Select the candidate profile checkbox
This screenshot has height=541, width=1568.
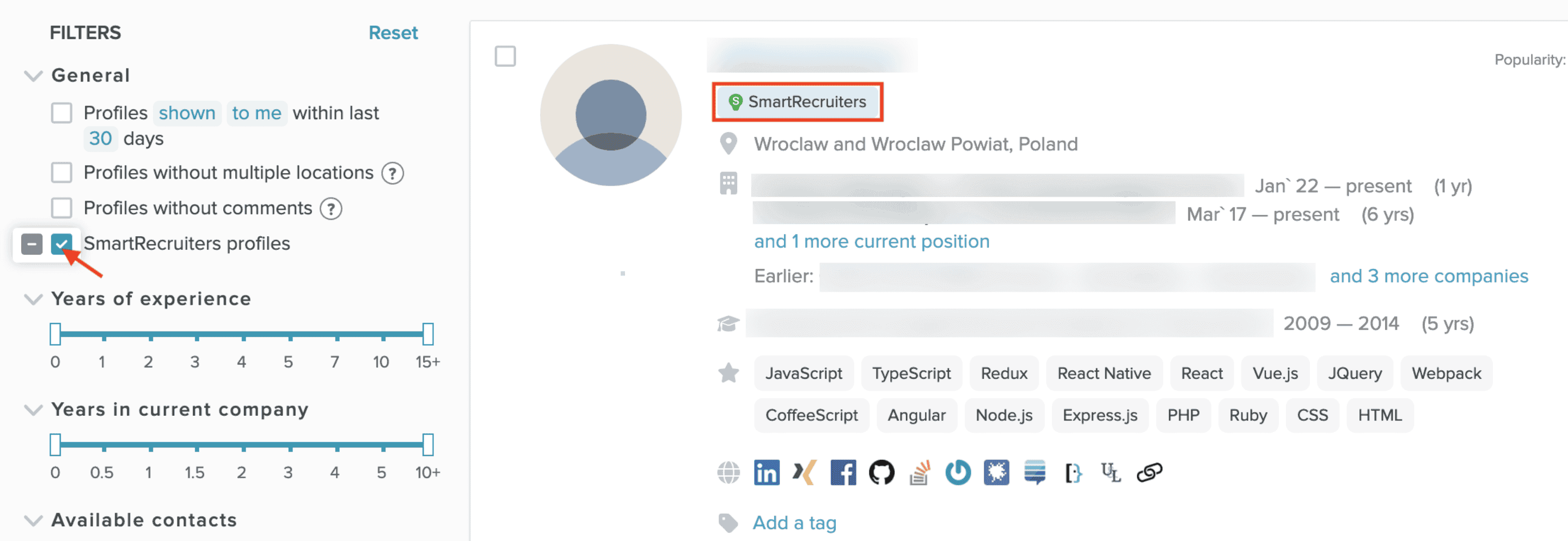coord(505,56)
